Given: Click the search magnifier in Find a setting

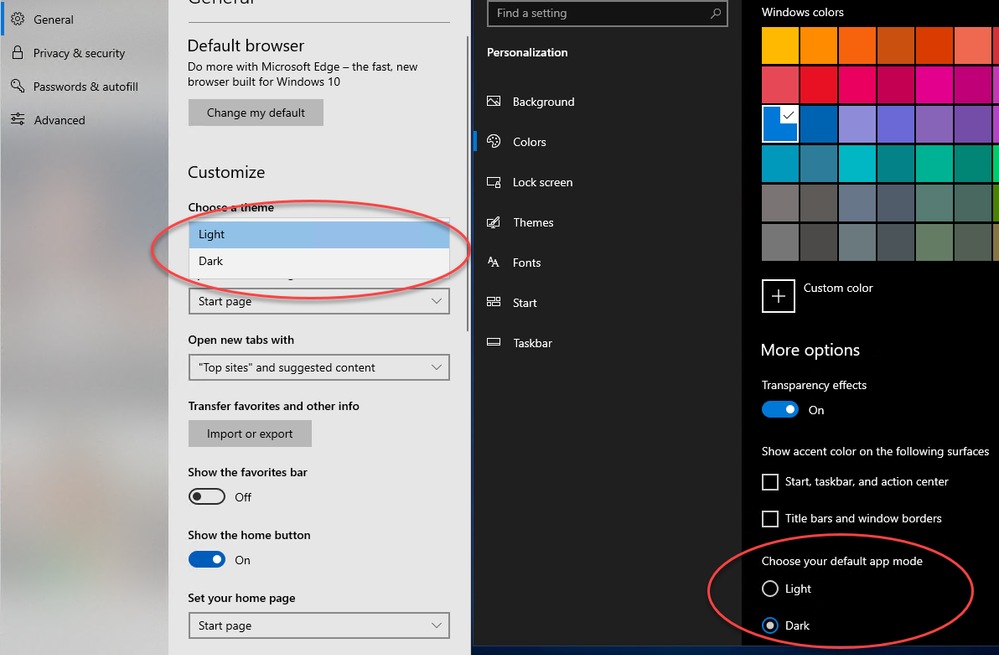Looking at the screenshot, I should (x=715, y=13).
